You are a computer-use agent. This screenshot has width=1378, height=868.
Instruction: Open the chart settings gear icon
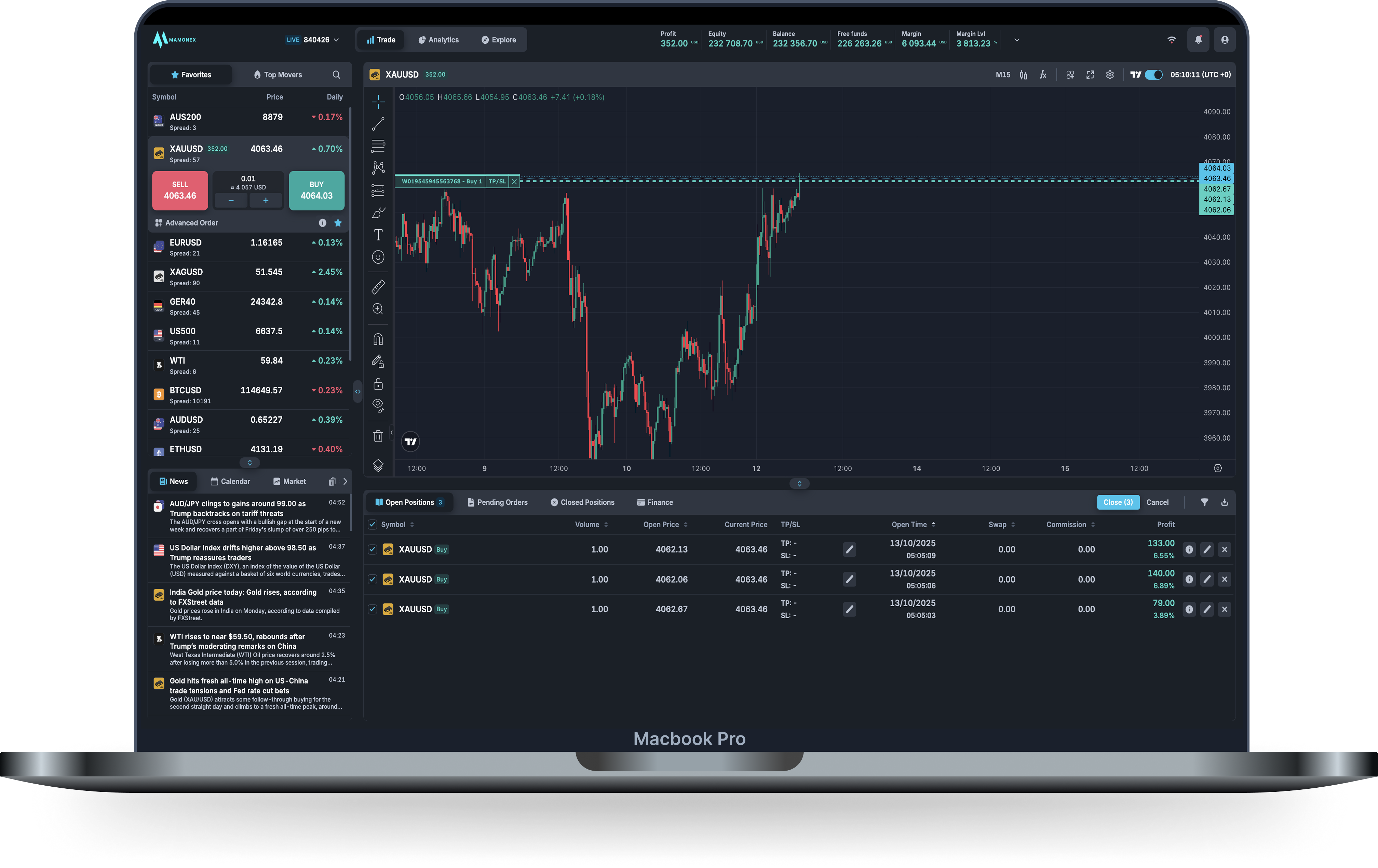coord(1110,75)
